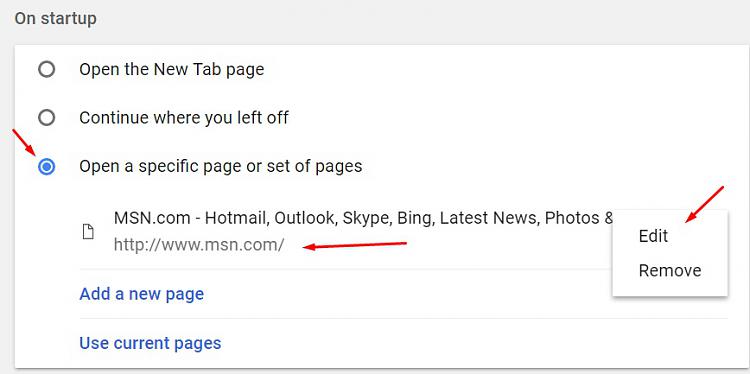This screenshot has height=374, width=750.
Task: Choose the 'Continue where you left off' radio button
Action: click(46, 118)
